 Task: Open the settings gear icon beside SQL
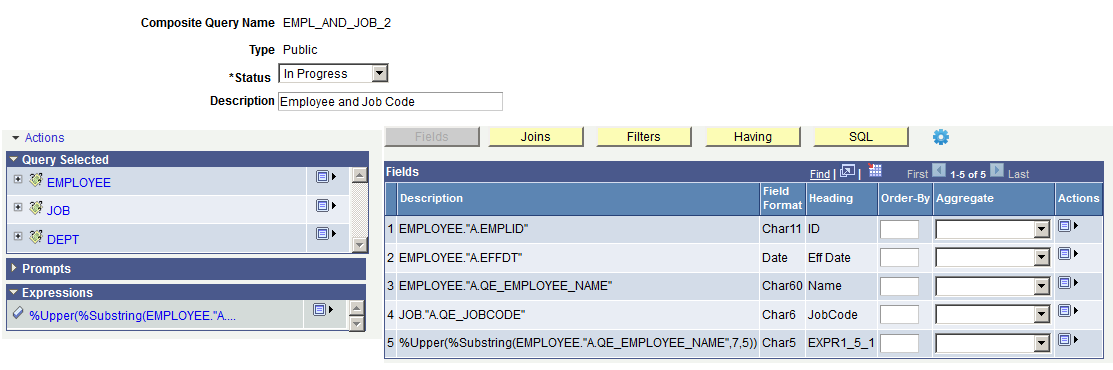(941, 137)
